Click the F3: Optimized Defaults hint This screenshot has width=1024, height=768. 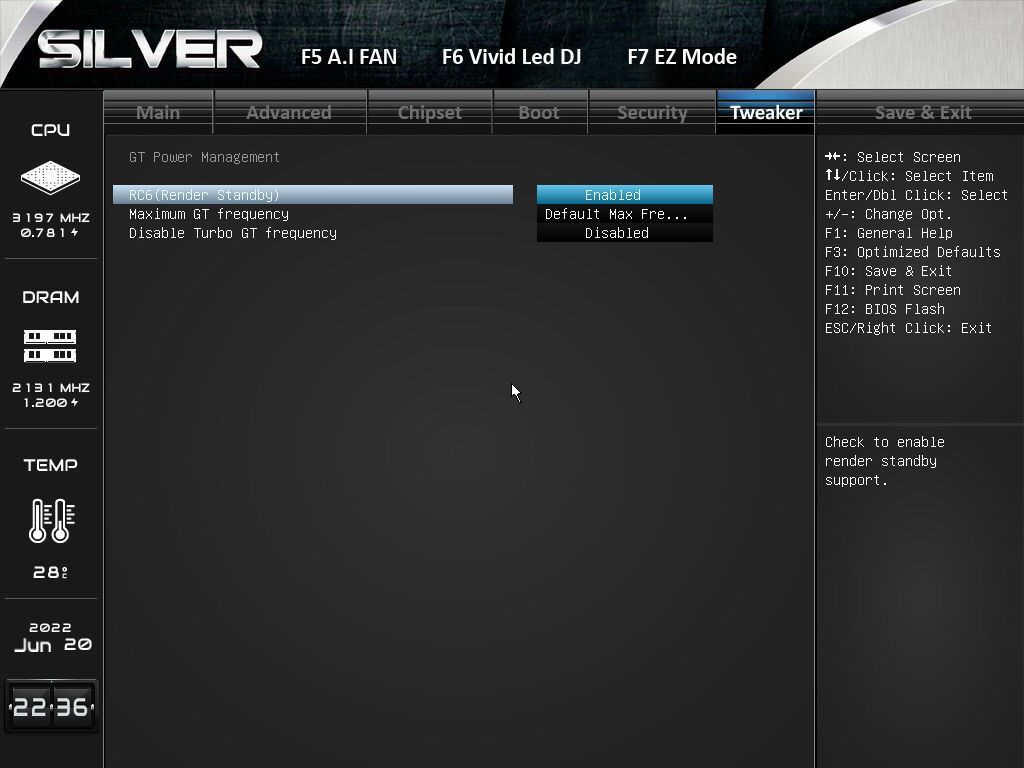click(x=912, y=251)
